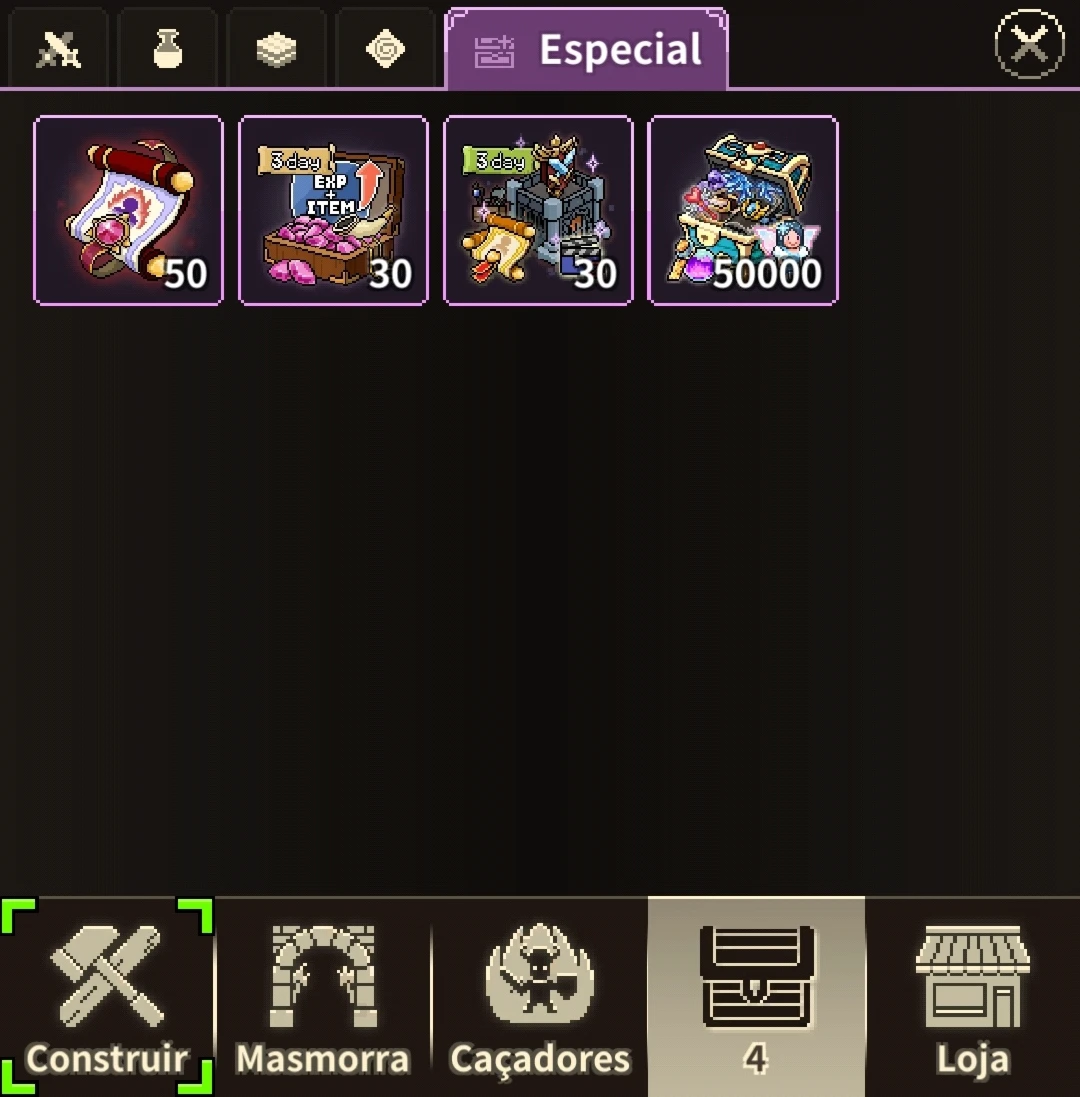Click the stone arch icon above Masmorra
Image resolution: width=1080 pixels, height=1097 pixels.
tap(323, 975)
